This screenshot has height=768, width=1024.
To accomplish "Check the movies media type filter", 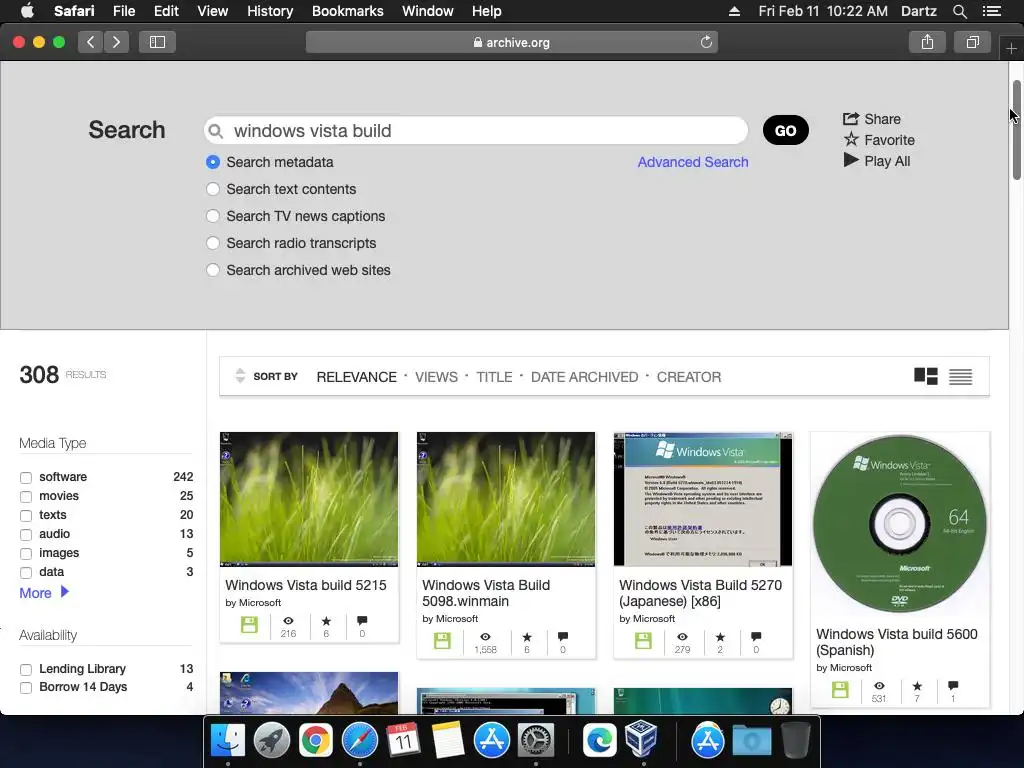I will tap(26, 497).
